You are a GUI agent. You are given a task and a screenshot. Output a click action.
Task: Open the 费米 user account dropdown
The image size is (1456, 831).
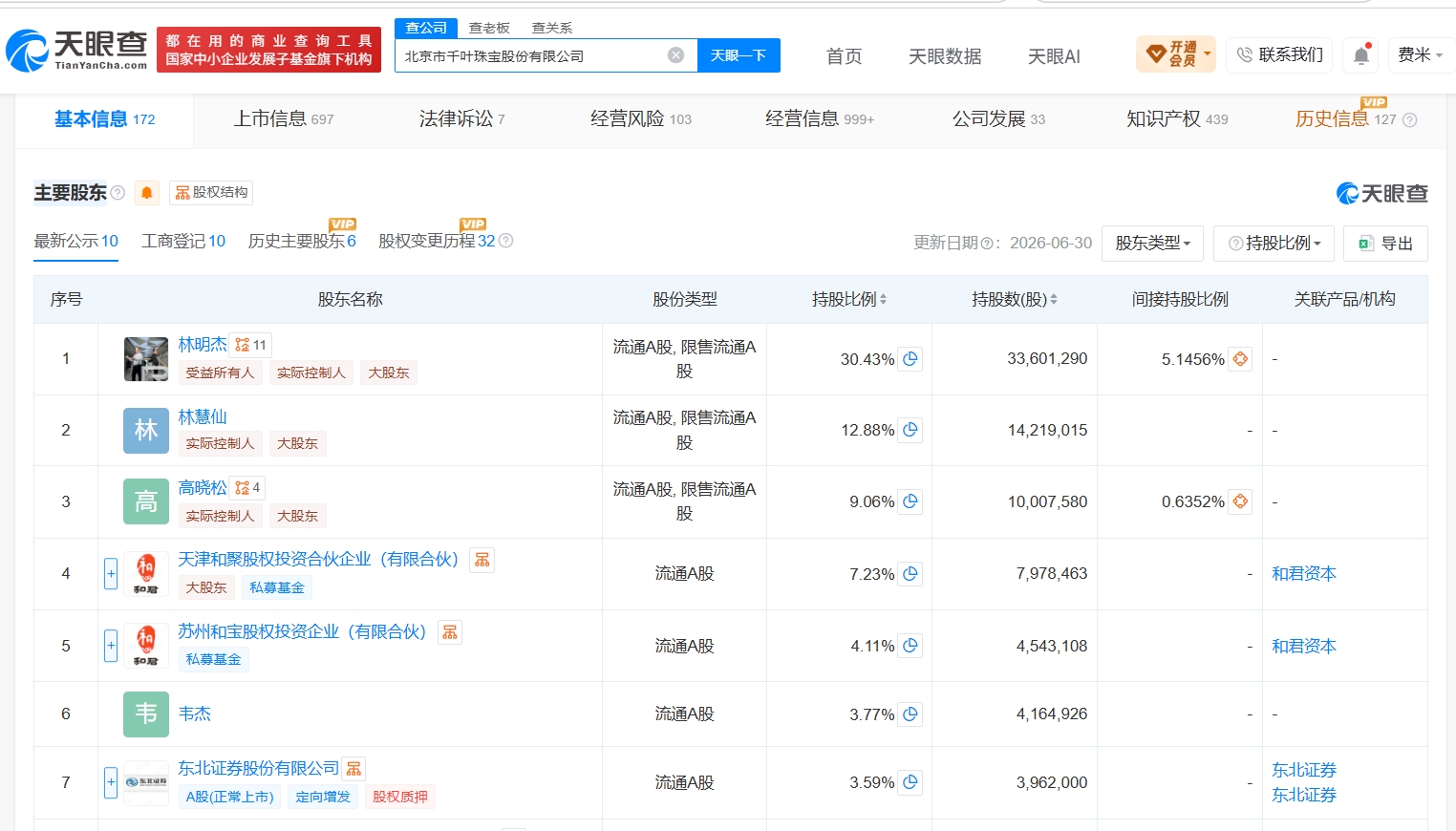pos(1420,55)
